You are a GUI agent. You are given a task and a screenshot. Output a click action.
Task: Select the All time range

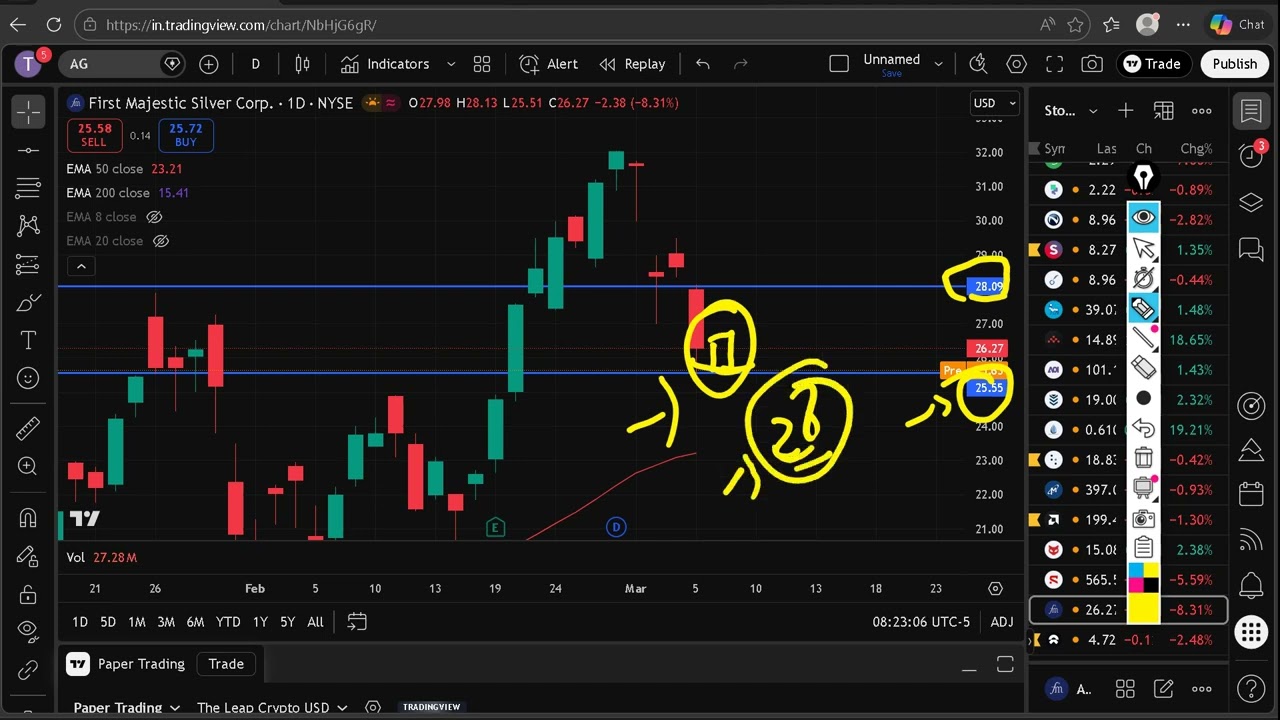pyautogui.click(x=315, y=622)
